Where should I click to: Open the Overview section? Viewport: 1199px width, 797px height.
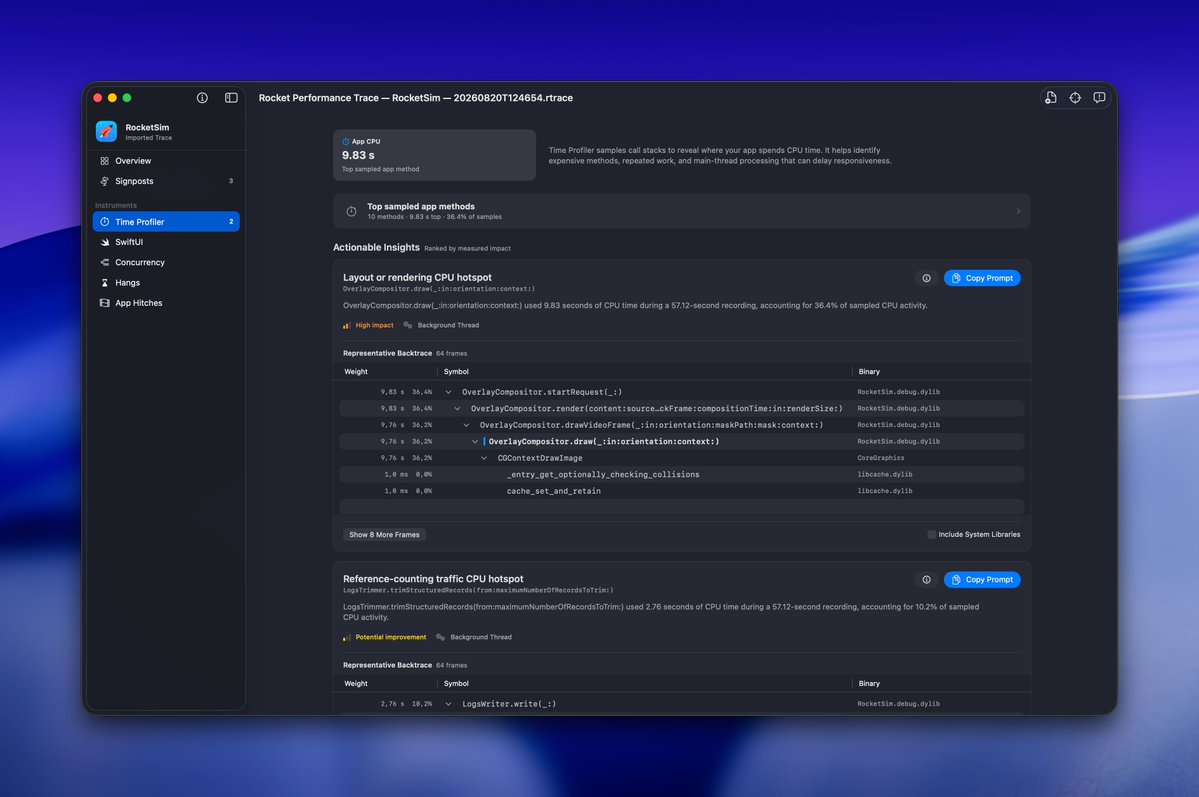pos(166,161)
